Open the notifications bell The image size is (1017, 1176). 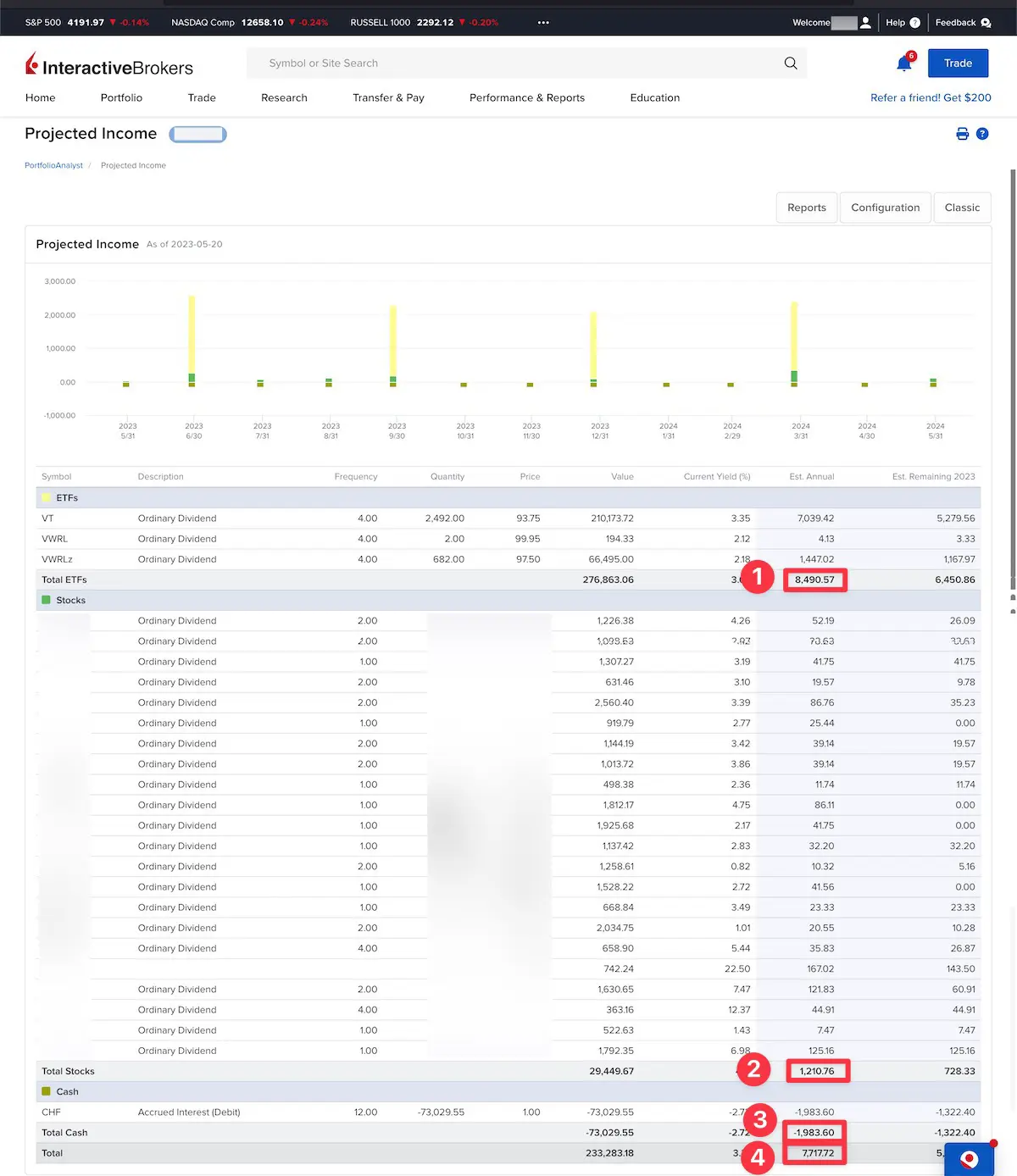[x=904, y=64]
